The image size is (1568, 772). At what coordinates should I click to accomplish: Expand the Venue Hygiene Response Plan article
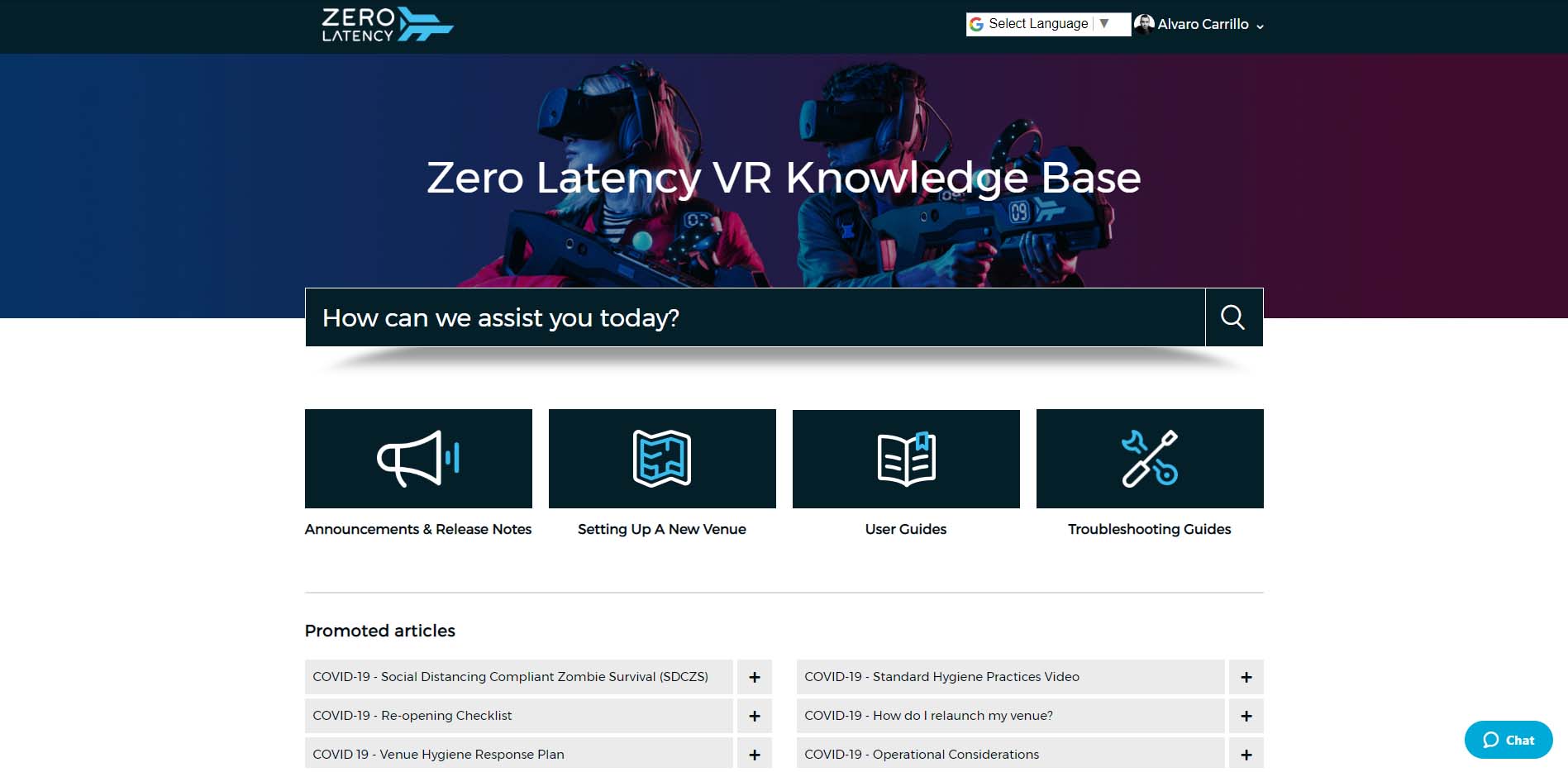point(755,754)
